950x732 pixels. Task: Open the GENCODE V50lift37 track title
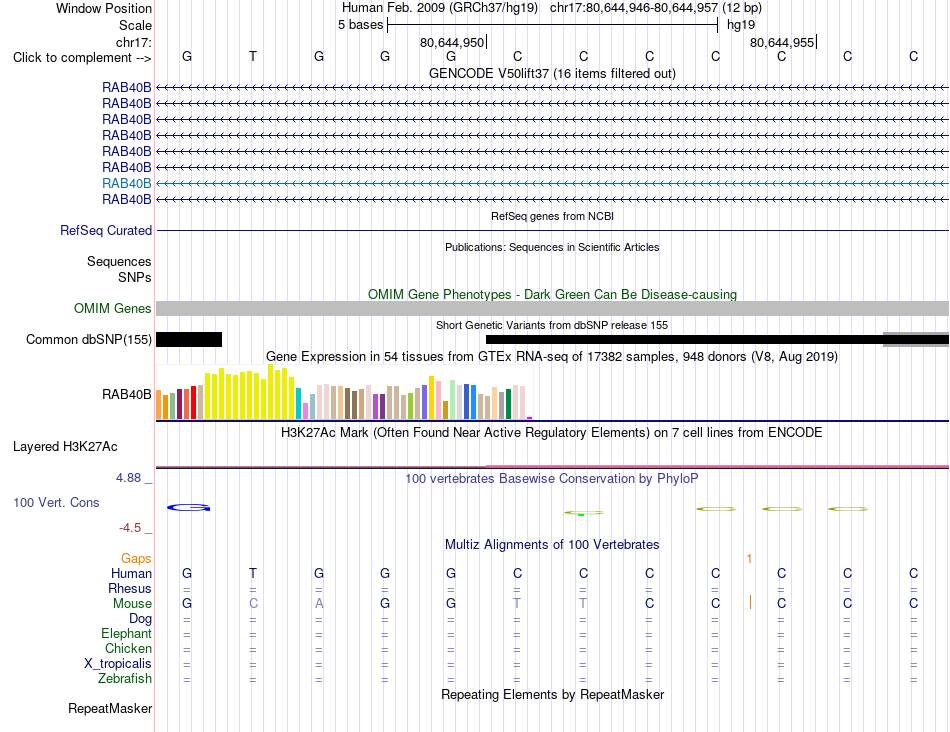[552, 73]
